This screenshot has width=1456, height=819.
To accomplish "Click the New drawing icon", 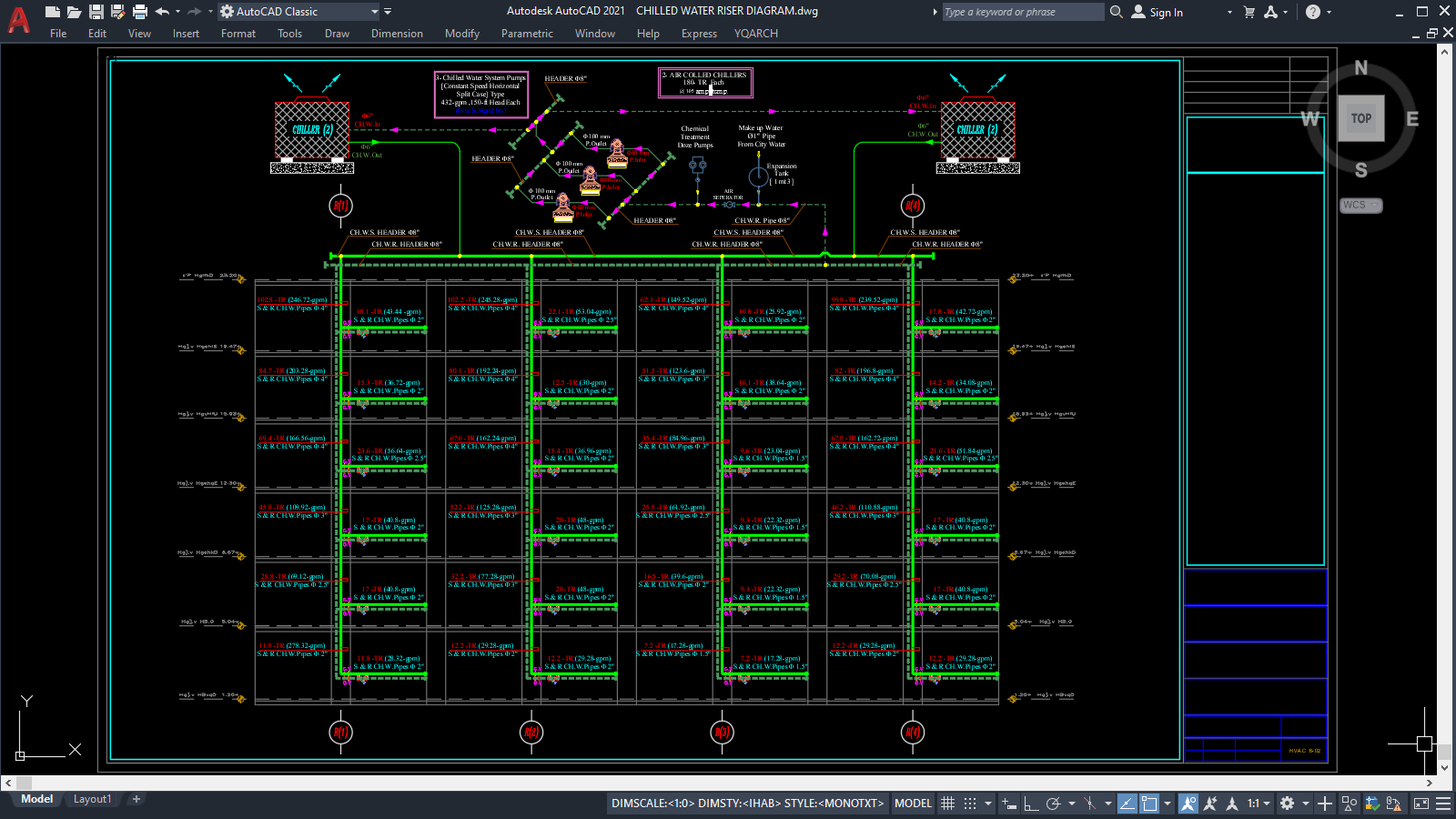I will (53, 12).
